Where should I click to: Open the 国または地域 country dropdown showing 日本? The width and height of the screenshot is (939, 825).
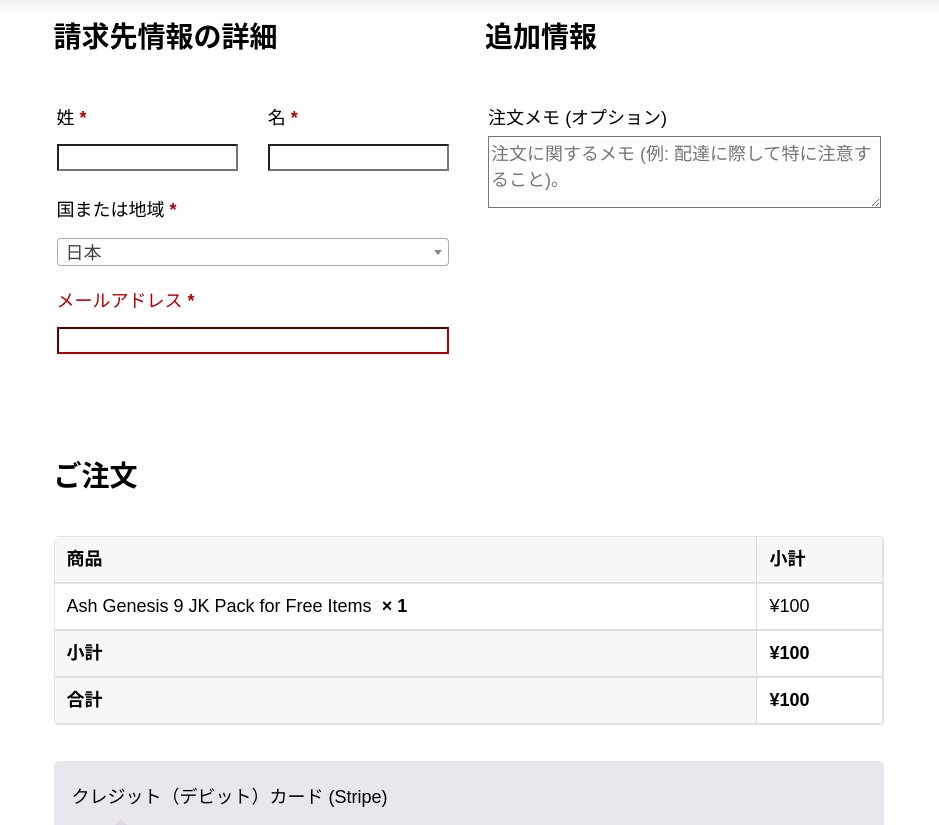[253, 252]
